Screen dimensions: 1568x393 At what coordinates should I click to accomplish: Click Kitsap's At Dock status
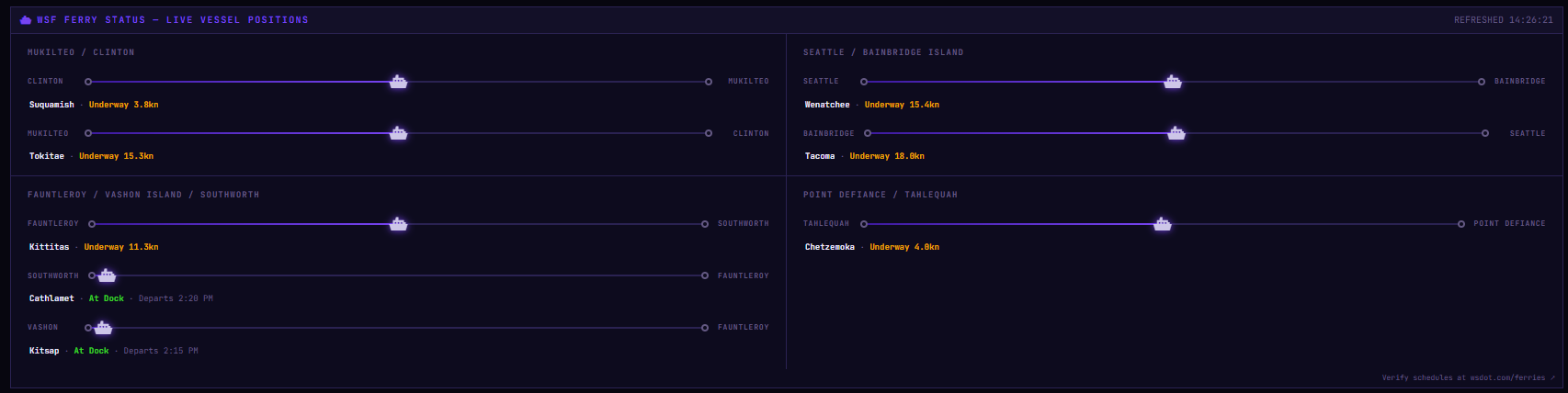[92, 351]
